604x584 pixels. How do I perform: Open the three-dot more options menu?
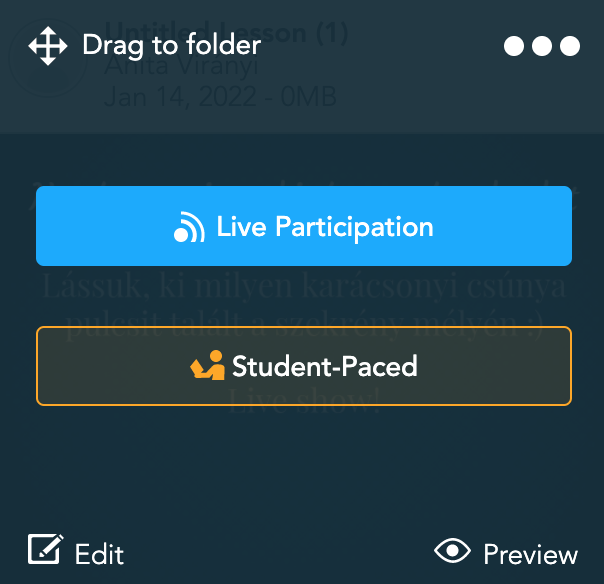click(x=542, y=46)
